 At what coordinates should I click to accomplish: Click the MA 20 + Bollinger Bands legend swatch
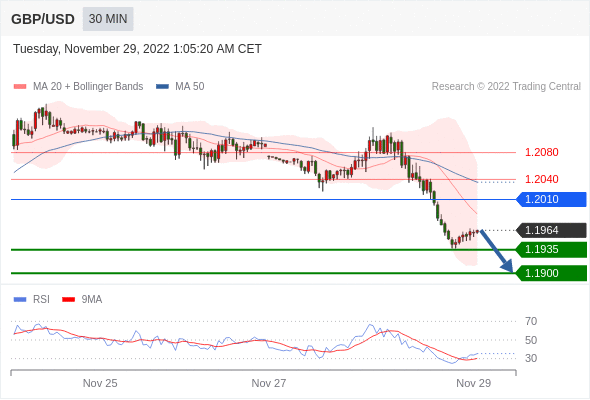pyautogui.click(x=20, y=87)
